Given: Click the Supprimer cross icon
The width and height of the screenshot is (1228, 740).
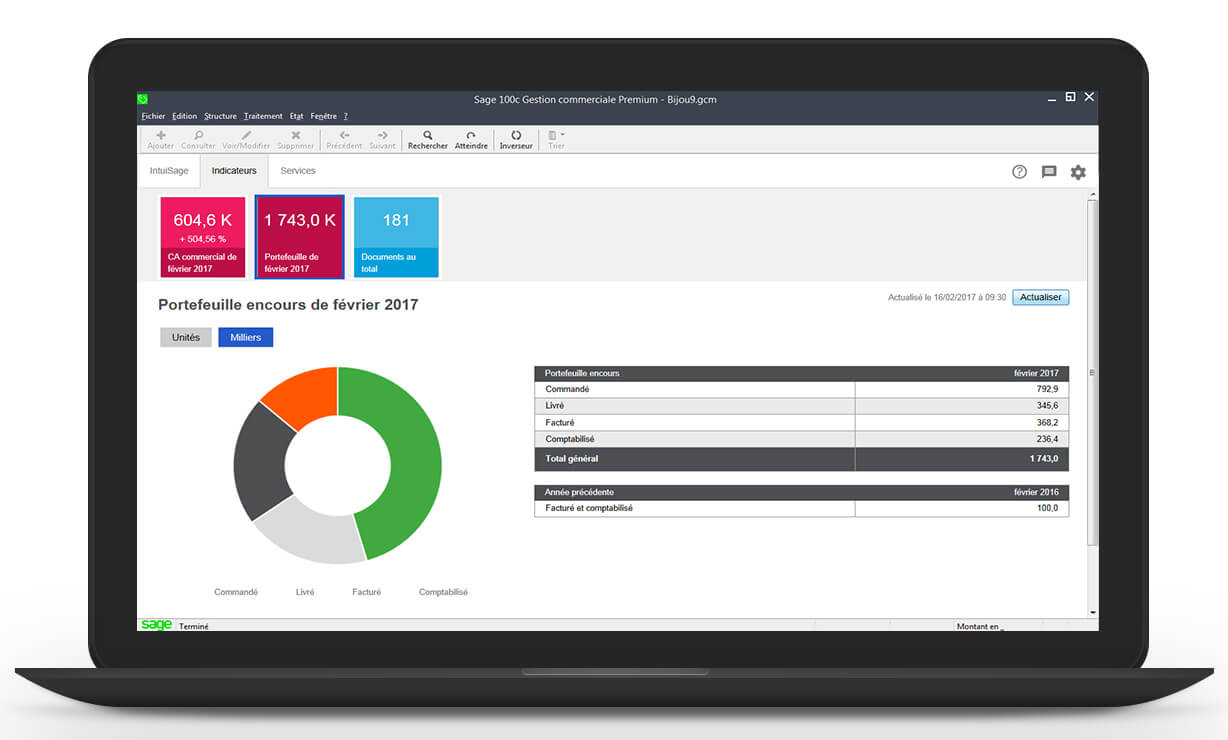Looking at the screenshot, I should pos(295,135).
